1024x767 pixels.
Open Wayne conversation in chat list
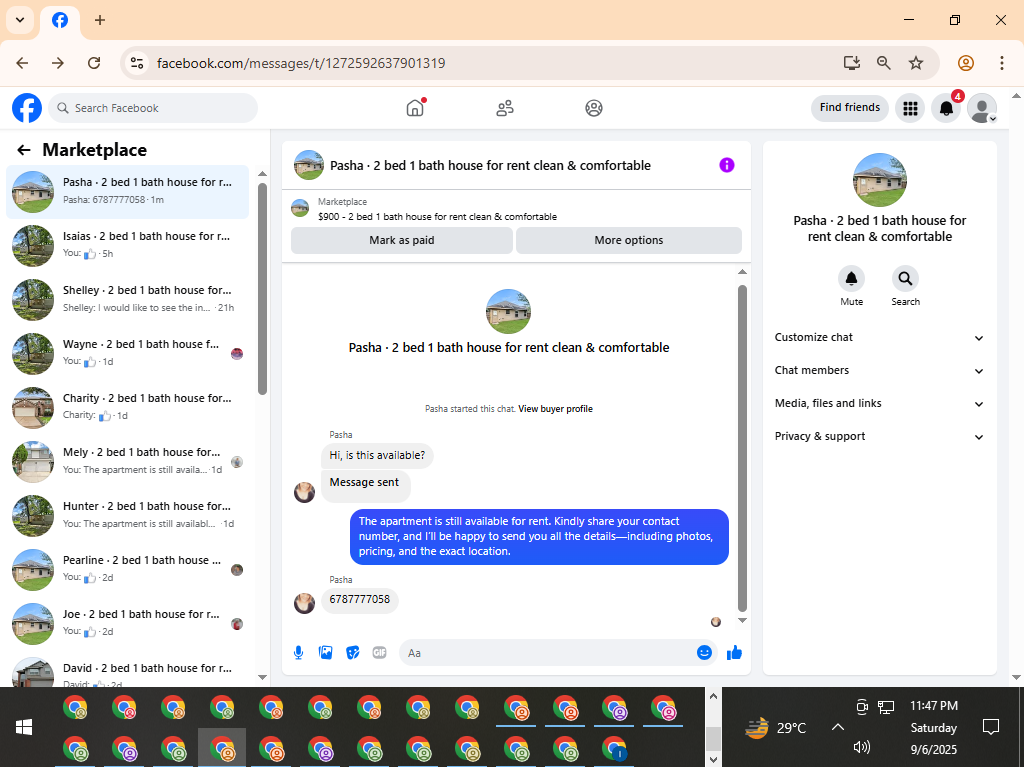(x=127, y=353)
